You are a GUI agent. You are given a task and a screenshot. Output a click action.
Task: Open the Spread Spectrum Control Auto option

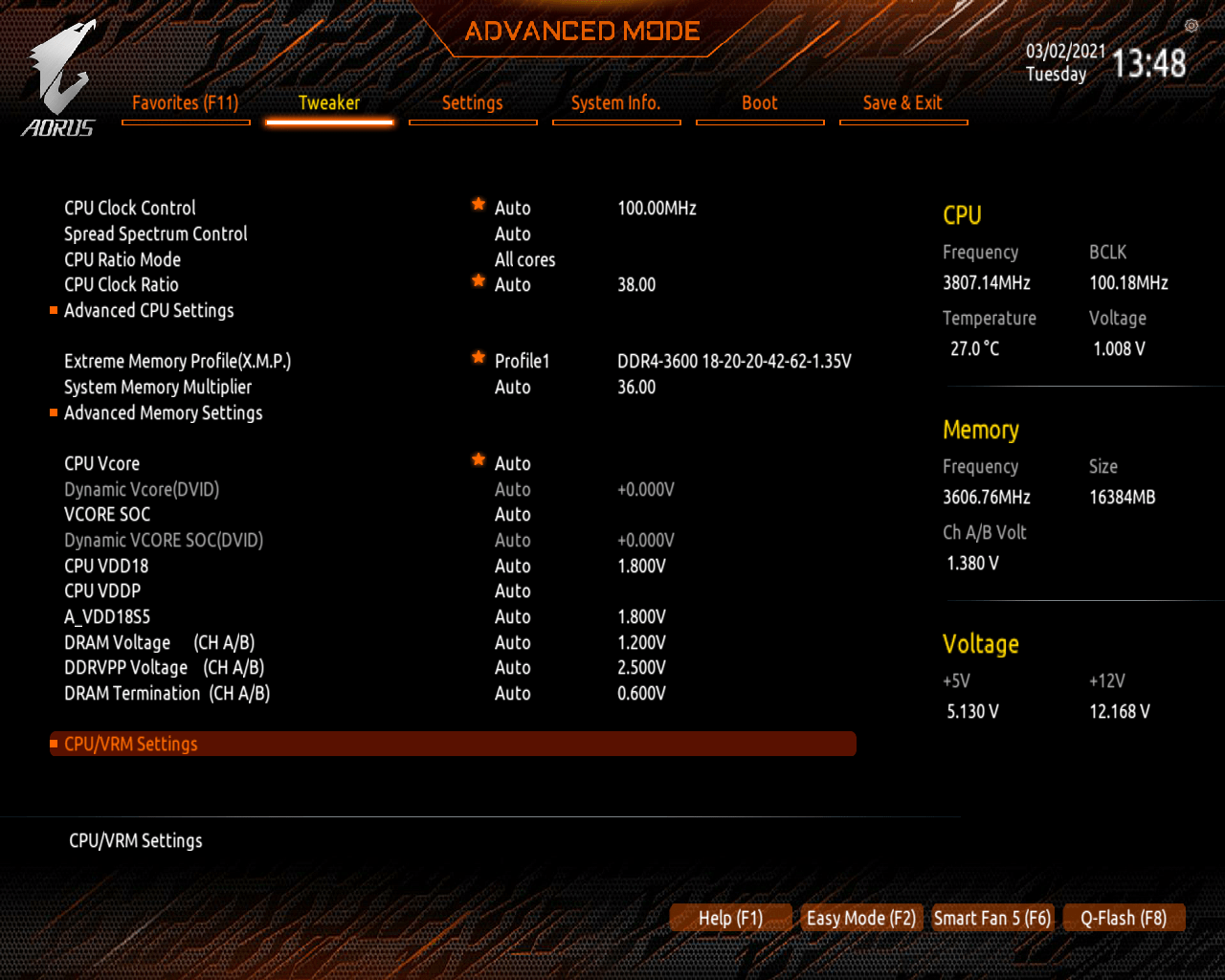tap(513, 234)
